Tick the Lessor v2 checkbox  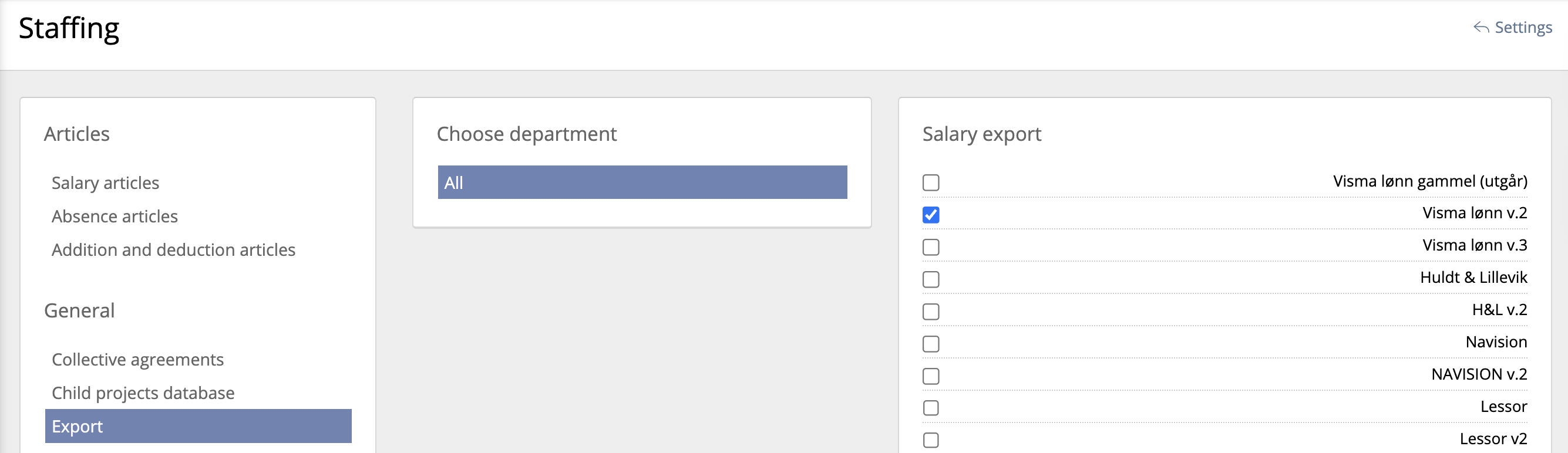931,440
